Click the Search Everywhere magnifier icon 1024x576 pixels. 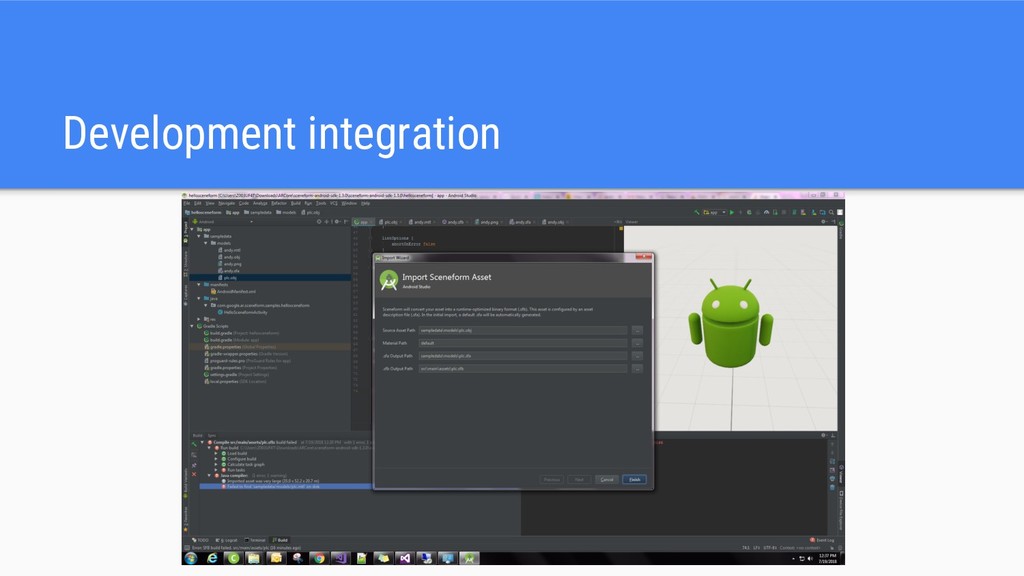(831, 212)
